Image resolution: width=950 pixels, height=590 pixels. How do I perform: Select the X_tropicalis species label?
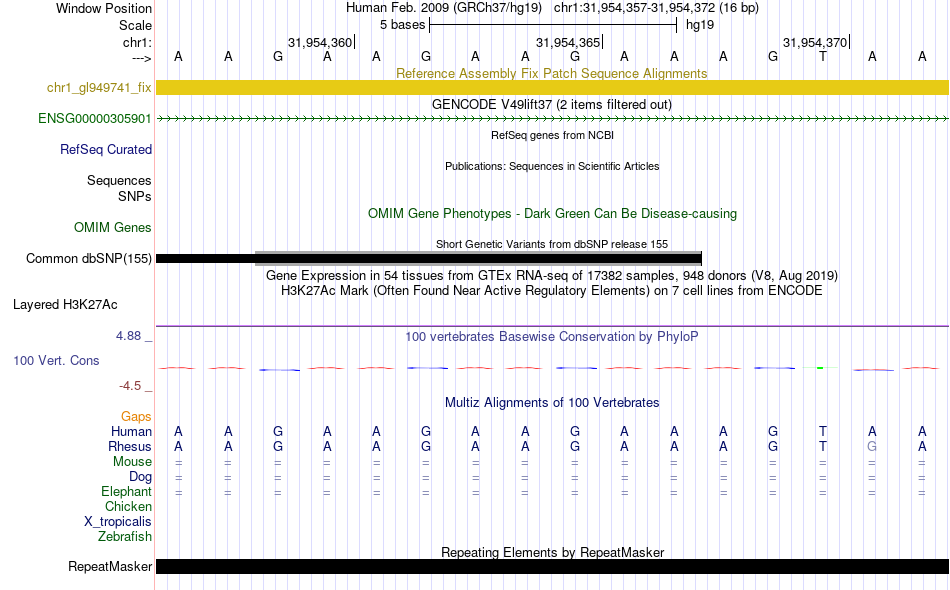coord(118,522)
